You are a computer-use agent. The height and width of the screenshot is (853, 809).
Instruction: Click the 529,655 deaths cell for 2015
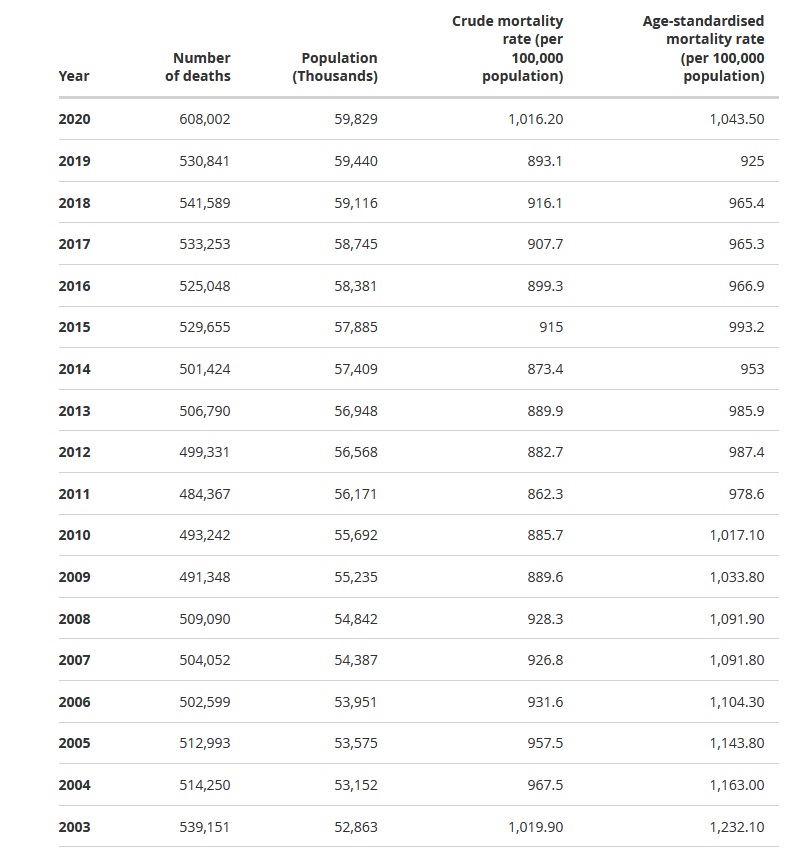pyautogui.click(x=205, y=327)
